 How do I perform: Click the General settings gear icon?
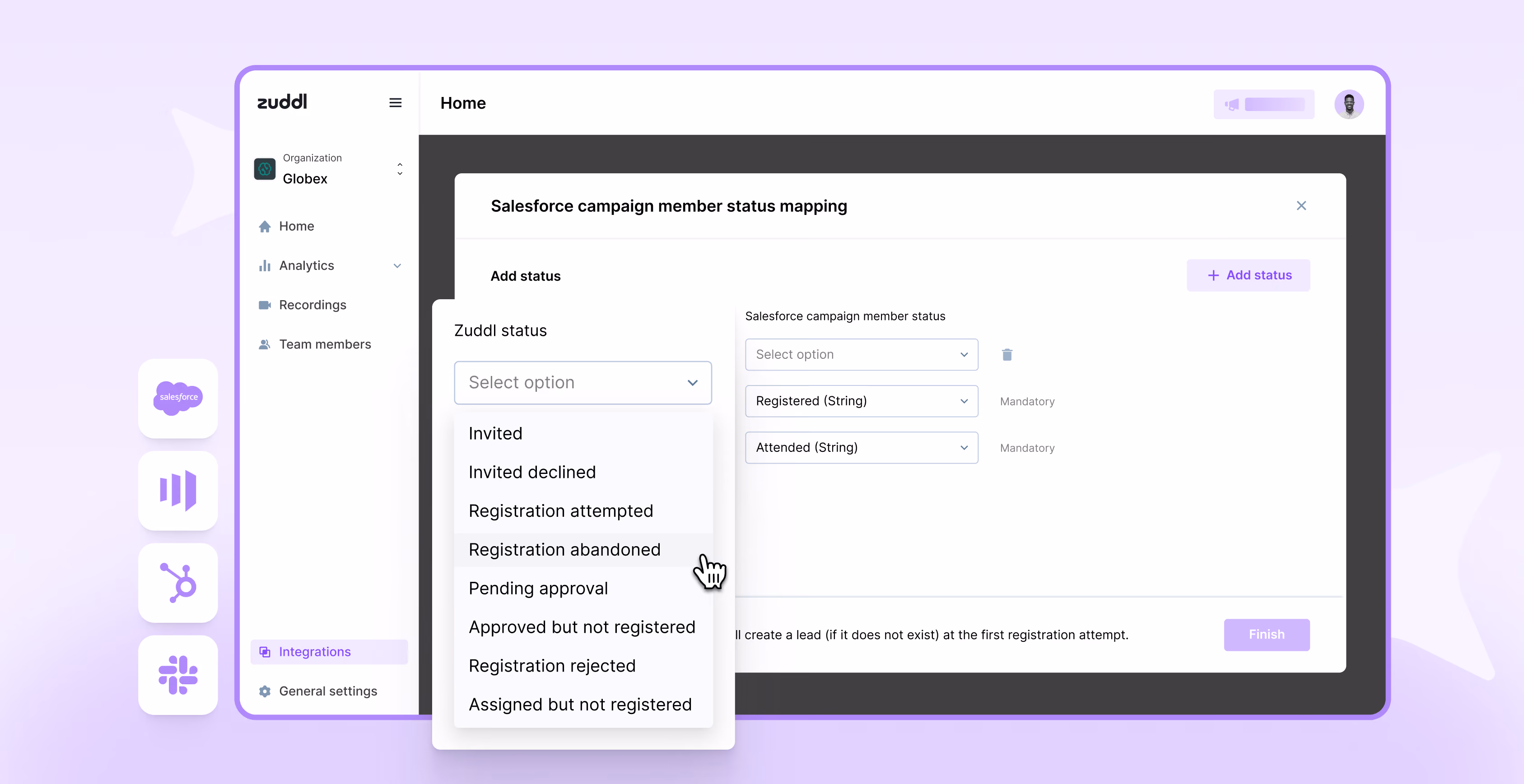tap(265, 691)
